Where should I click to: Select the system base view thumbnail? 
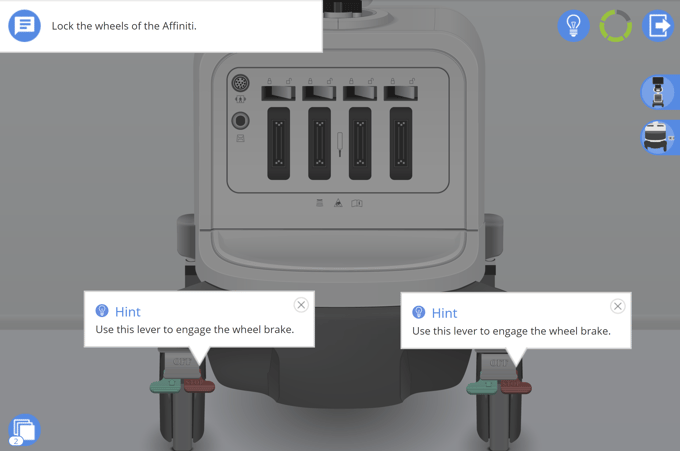coord(658,137)
